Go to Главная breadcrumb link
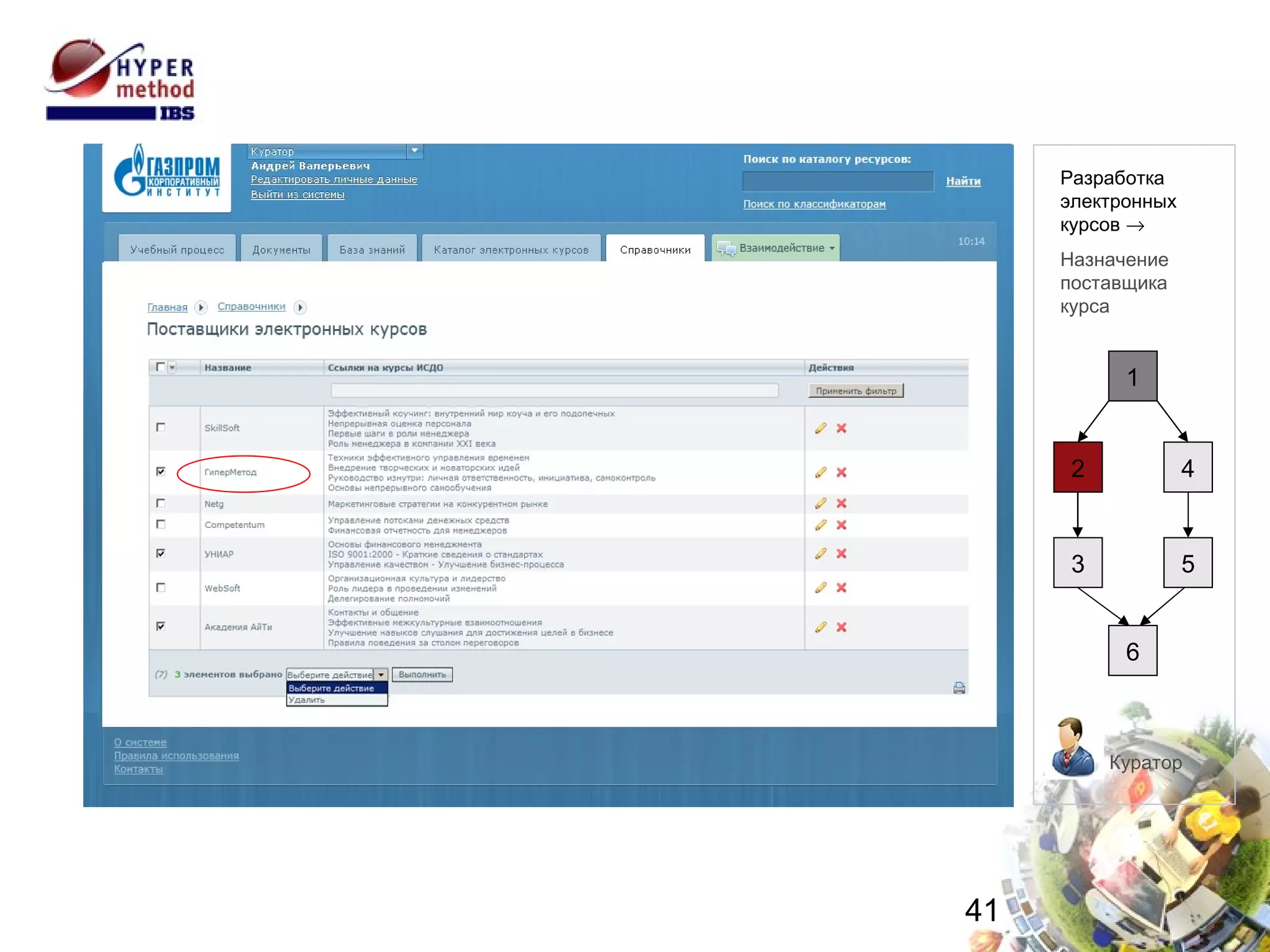Image resolution: width=1270 pixels, height=952 pixels. pyautogui.click(x=167, y=307)
